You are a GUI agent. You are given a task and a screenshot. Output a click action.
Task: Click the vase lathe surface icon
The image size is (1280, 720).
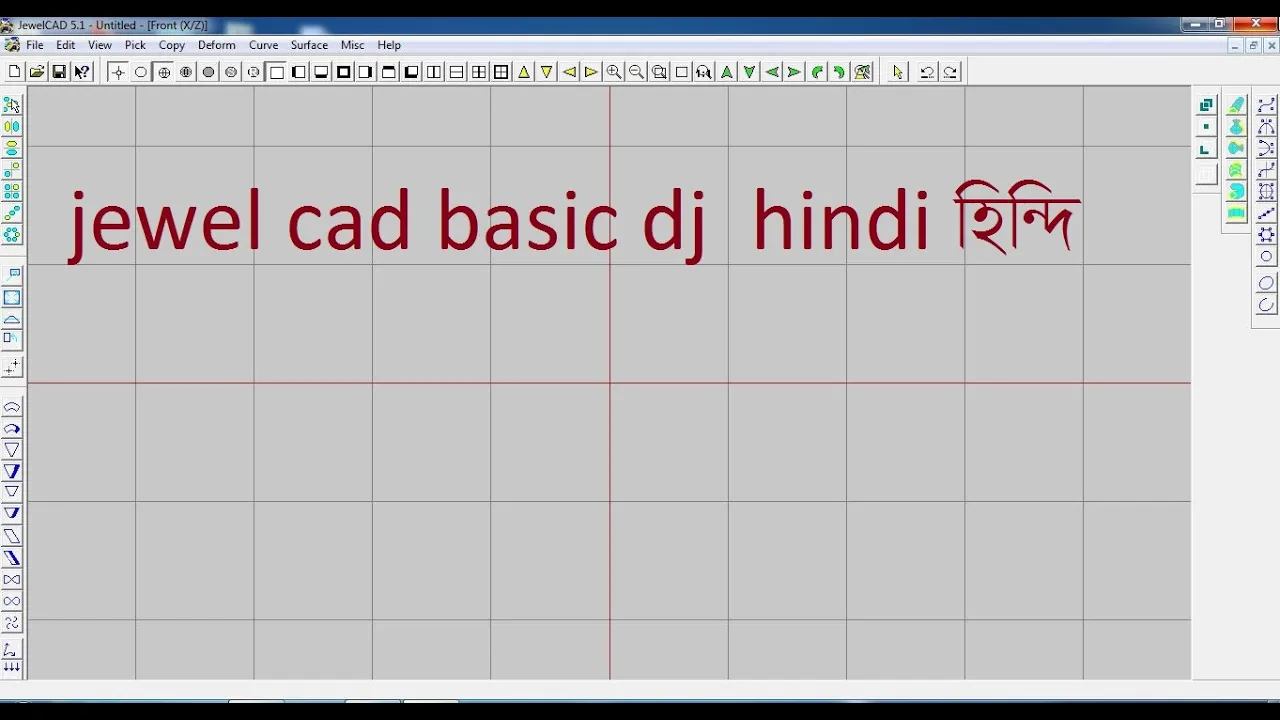coord(1237,127)
